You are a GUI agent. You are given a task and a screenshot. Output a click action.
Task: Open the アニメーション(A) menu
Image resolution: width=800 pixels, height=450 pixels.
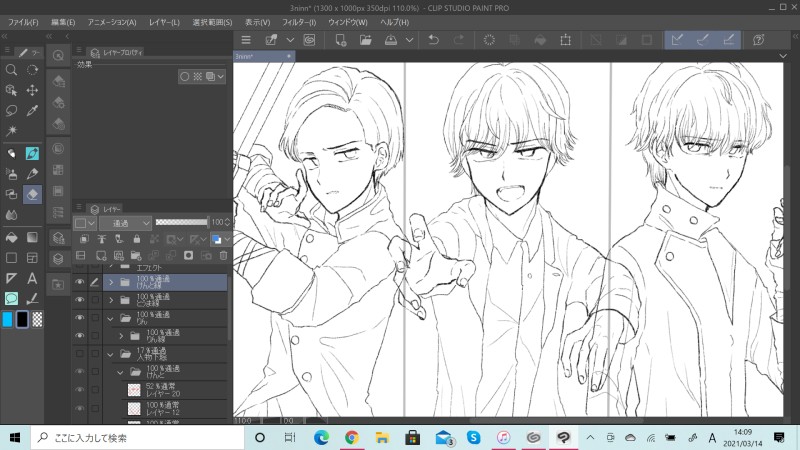[x=112, y=22]
